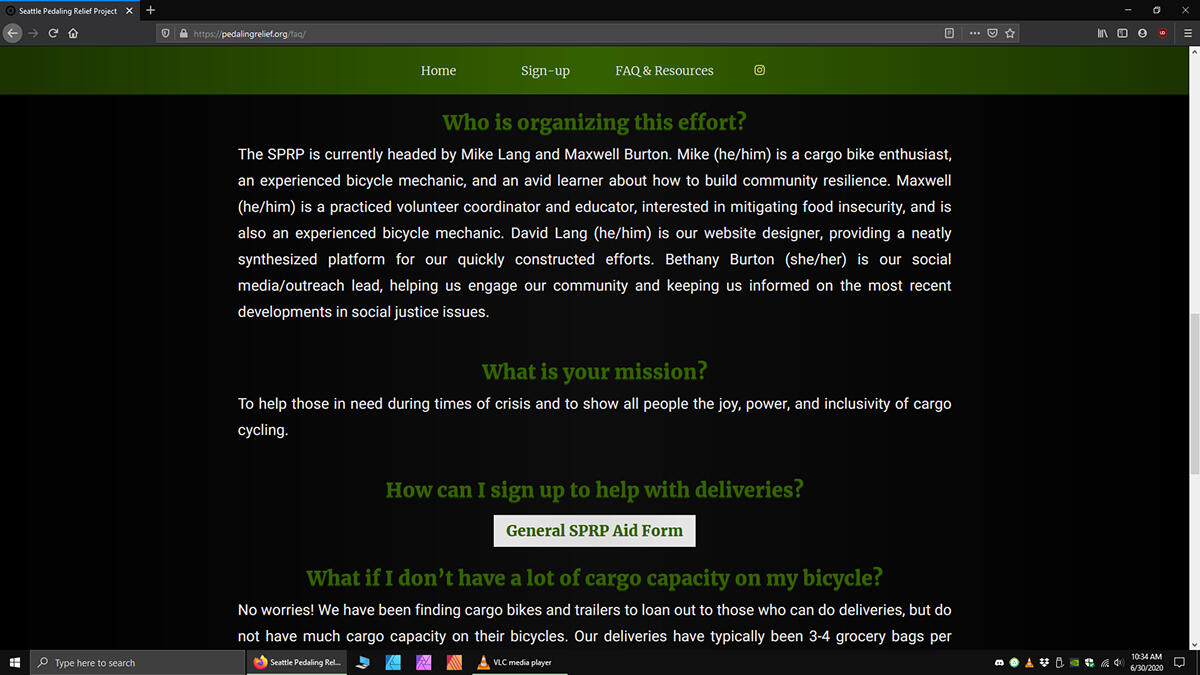Expand page actions three-dot menu

[x=974, y=33]
